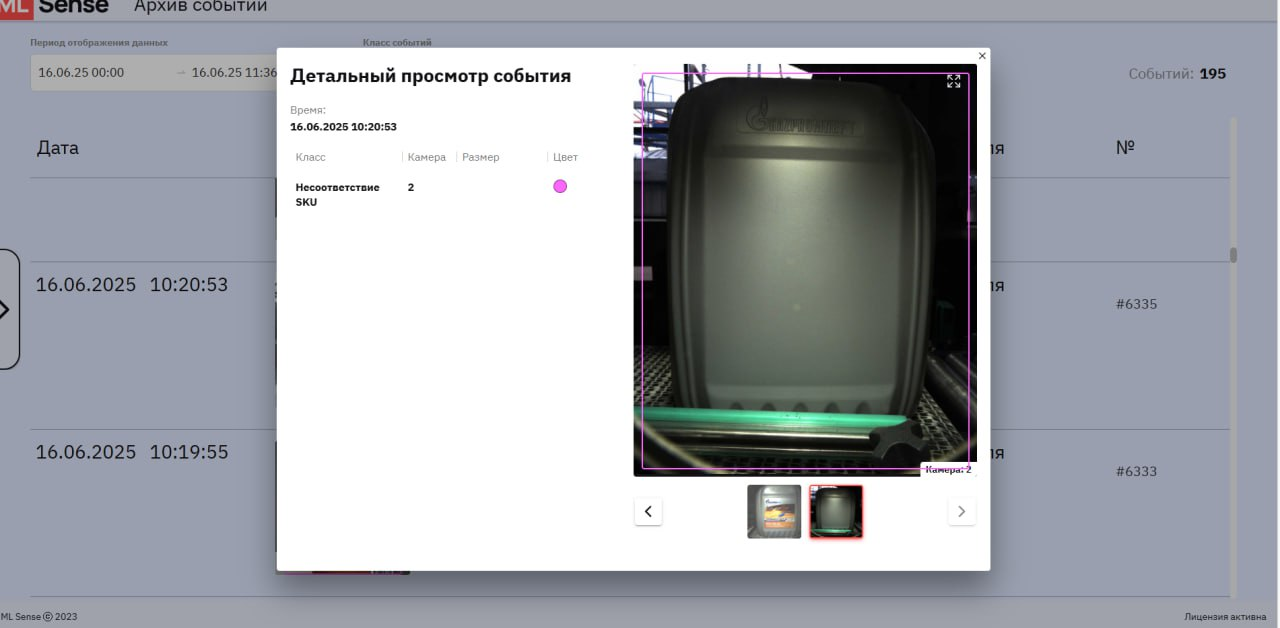Click the 'Несоответствие SKU' class cell

tap(338, 194)
